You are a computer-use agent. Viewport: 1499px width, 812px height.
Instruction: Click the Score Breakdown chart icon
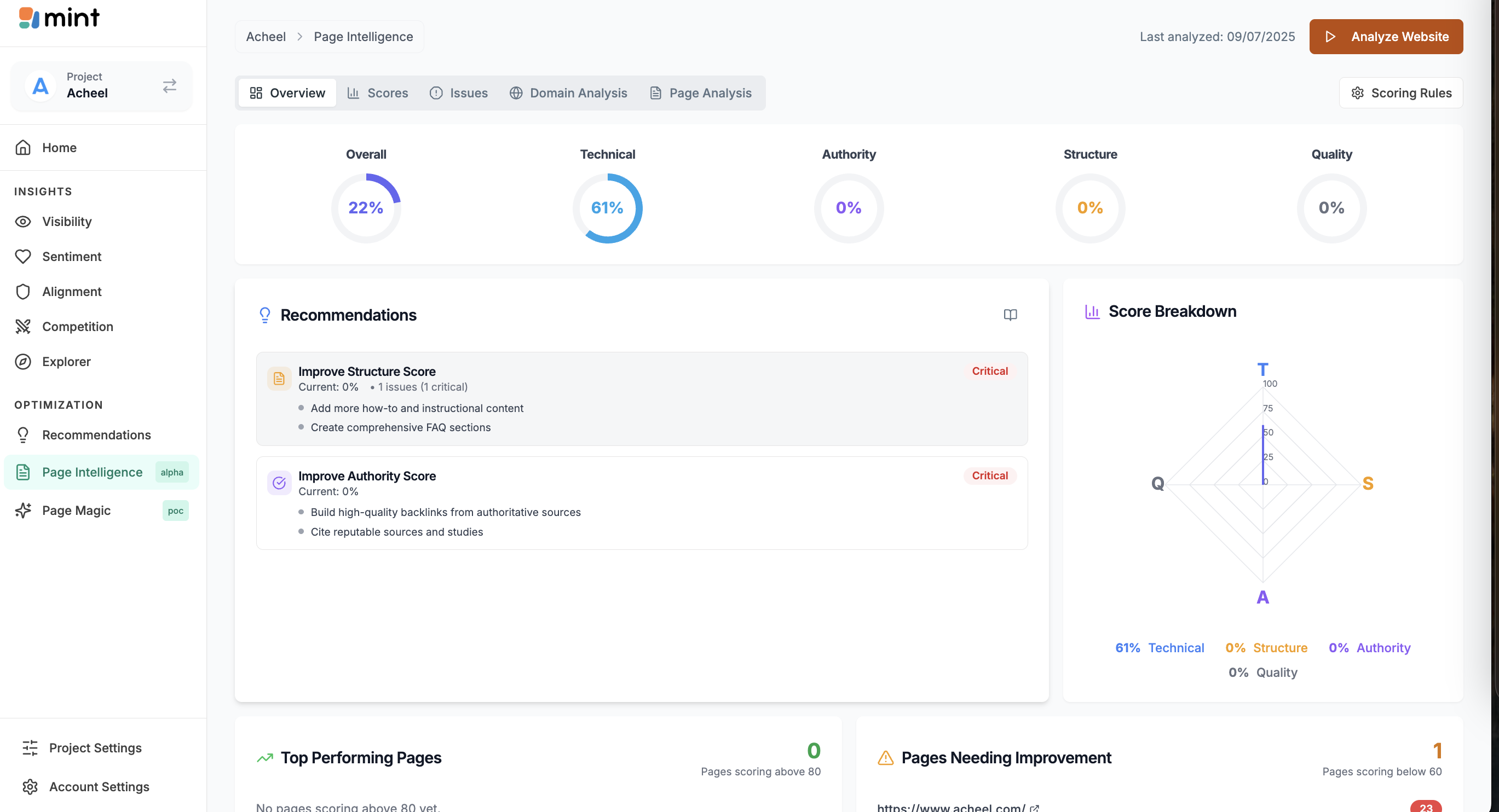(x=1092, y=312)
